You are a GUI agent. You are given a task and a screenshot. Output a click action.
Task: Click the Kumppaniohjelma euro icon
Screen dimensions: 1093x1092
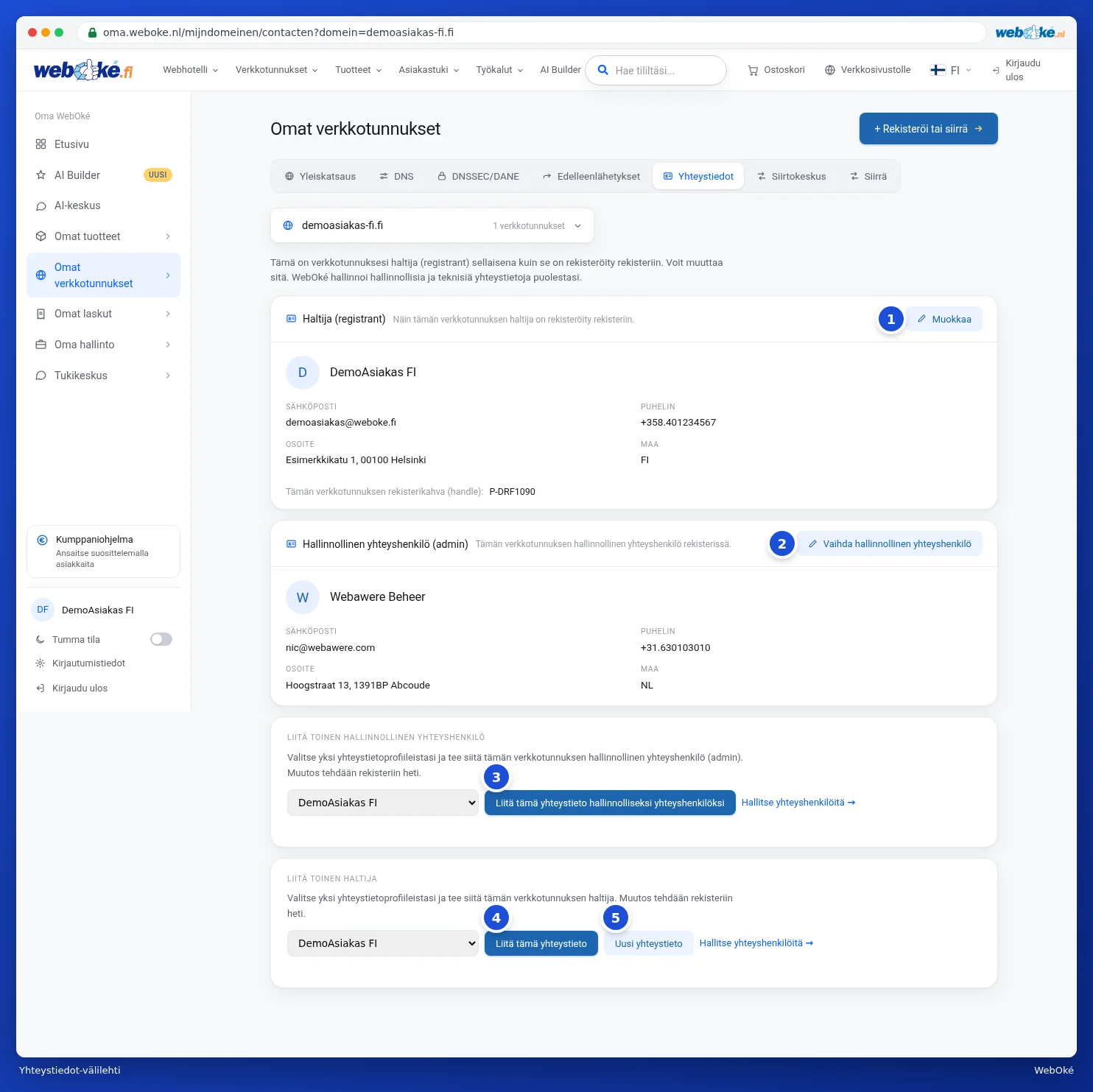tap(42, 540)
